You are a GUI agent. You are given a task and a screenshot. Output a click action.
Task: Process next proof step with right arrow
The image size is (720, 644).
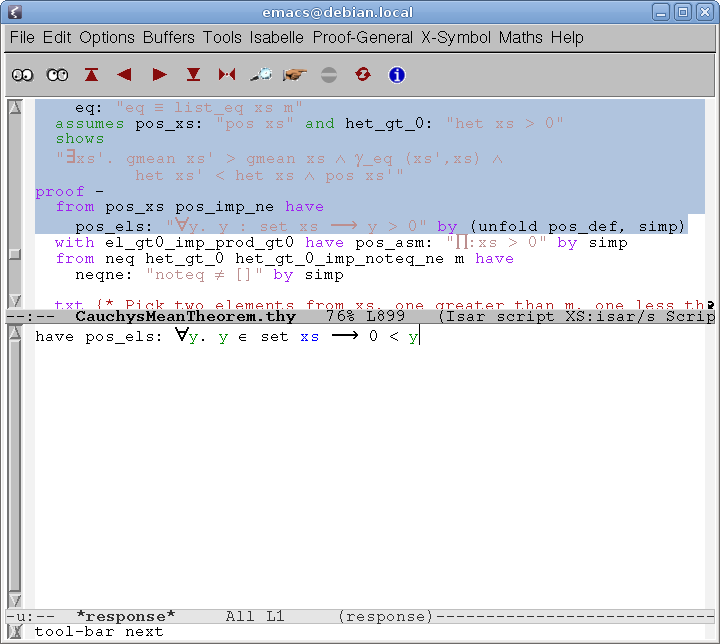point(159,75)
